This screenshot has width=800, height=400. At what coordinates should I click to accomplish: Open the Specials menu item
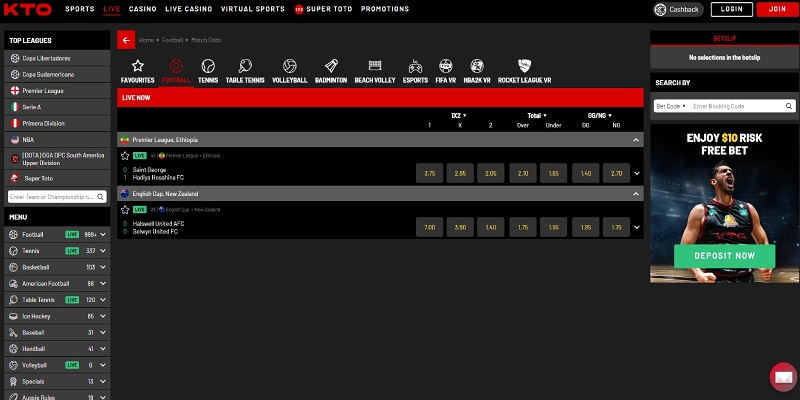57,382
